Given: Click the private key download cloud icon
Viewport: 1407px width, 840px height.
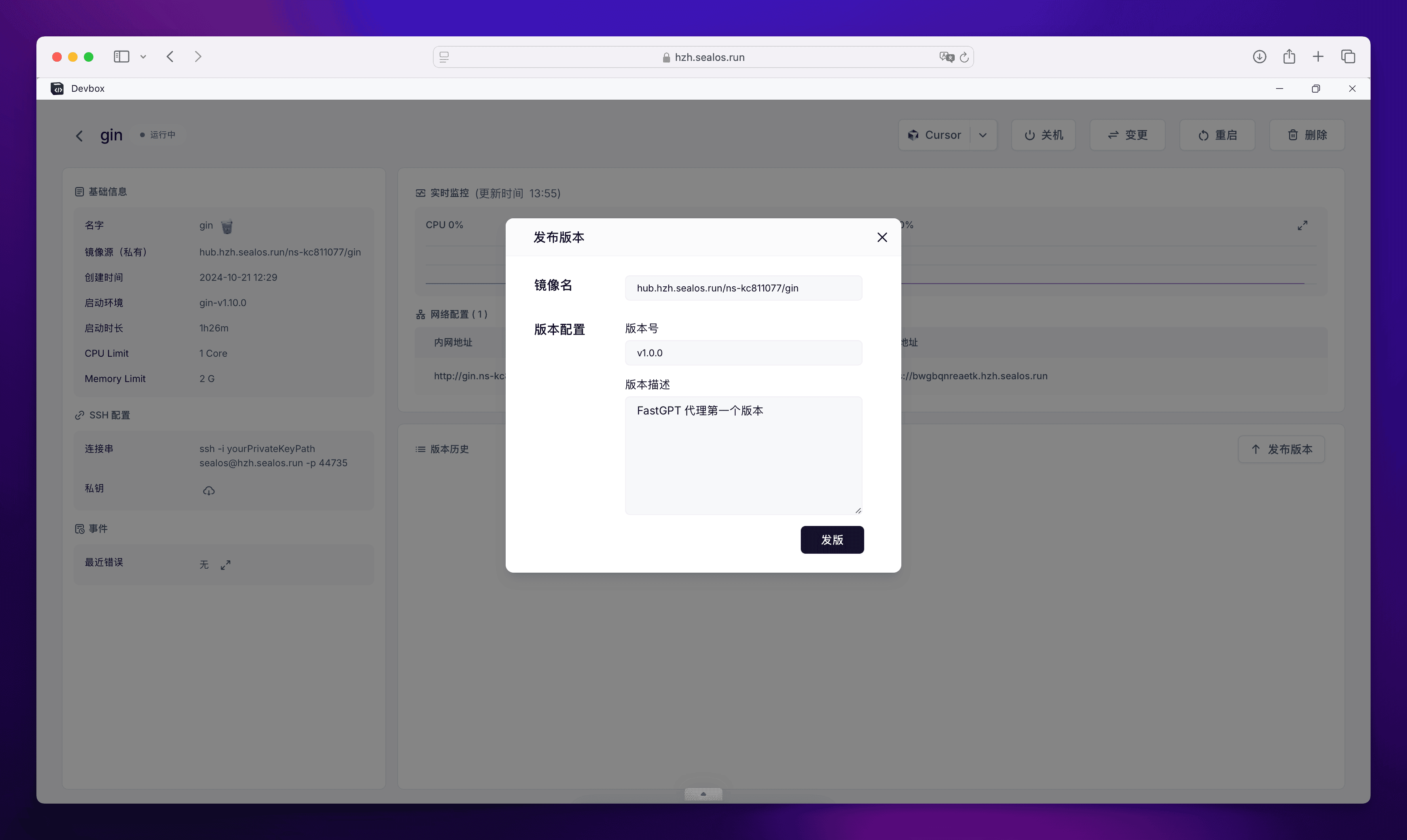Looking at the screenshot, I should click(x=209, y=491).
